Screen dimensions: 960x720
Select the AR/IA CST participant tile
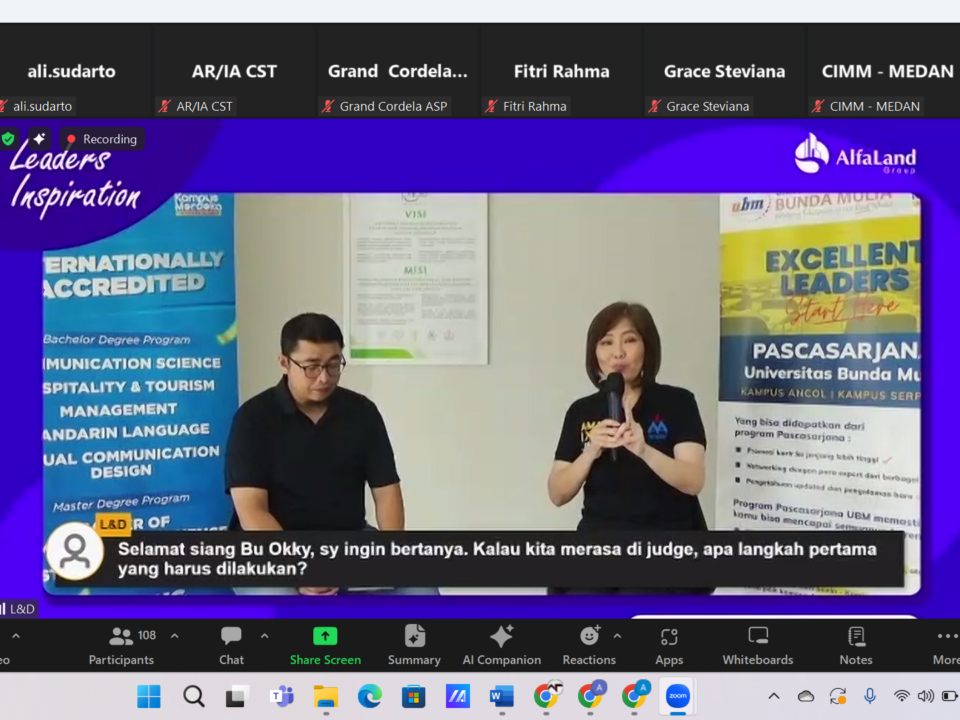[234, 71]
